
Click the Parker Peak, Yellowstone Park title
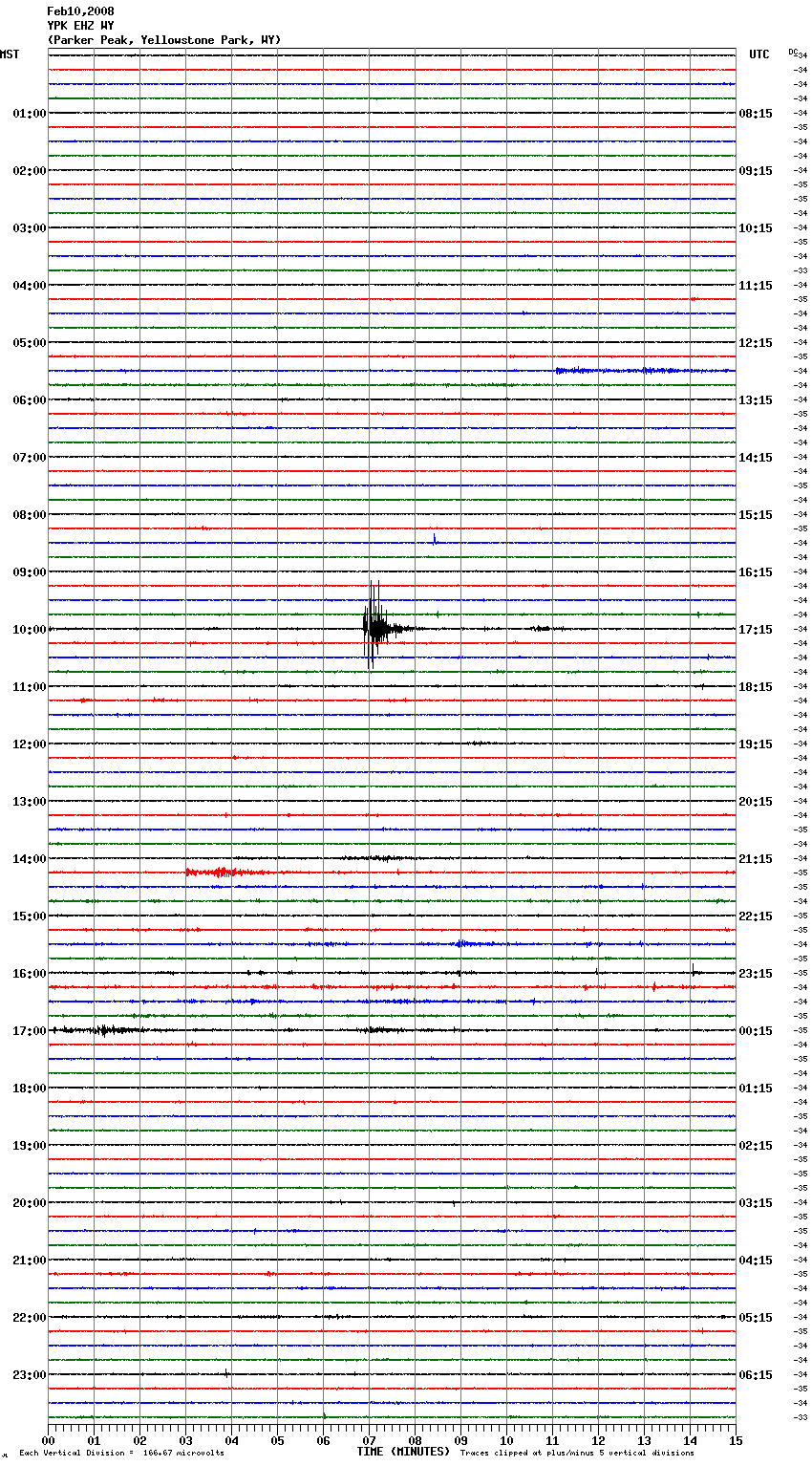click(x=164, y=40)
